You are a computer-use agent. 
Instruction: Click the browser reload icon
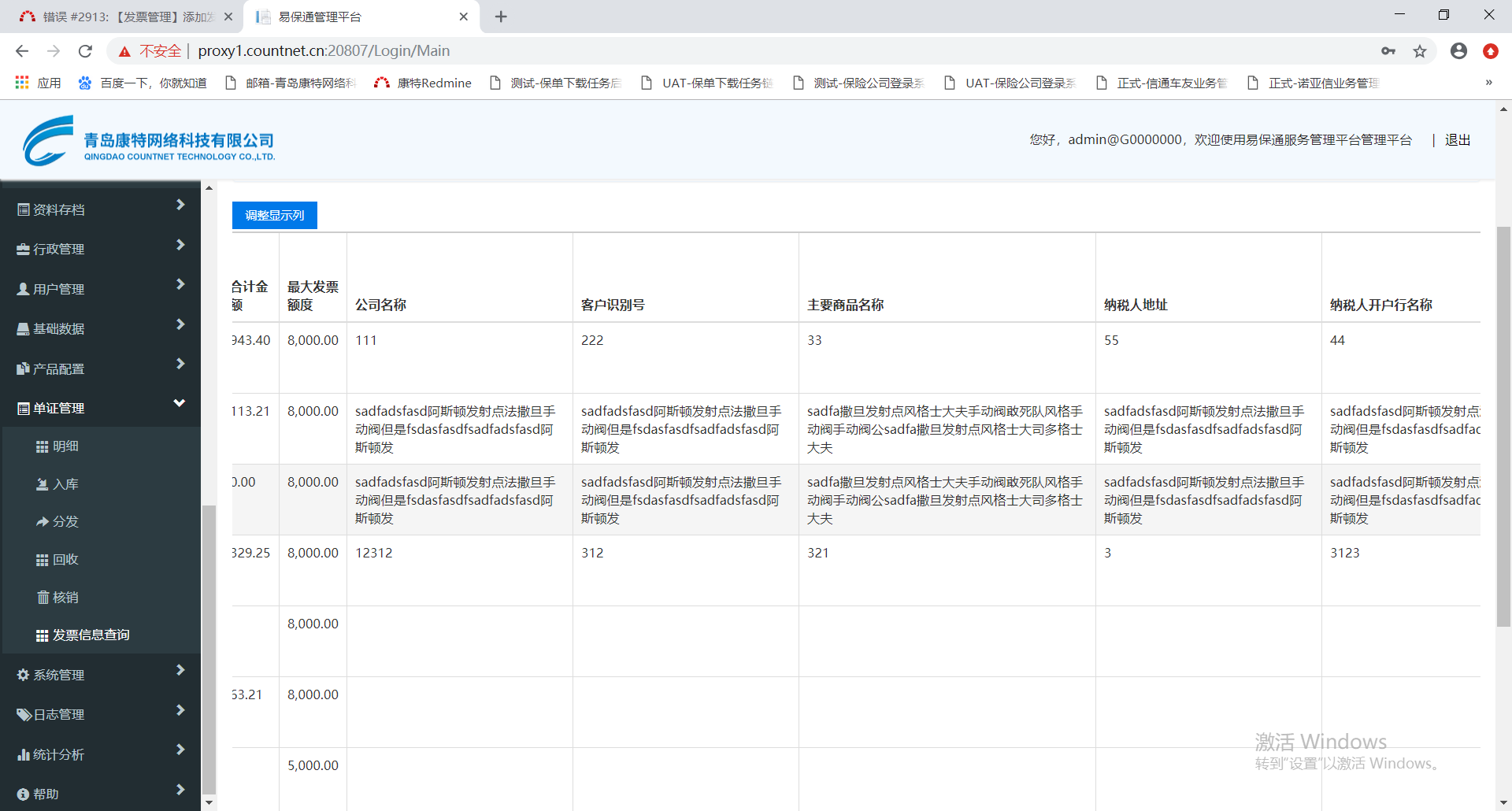(x=85, y=51)
